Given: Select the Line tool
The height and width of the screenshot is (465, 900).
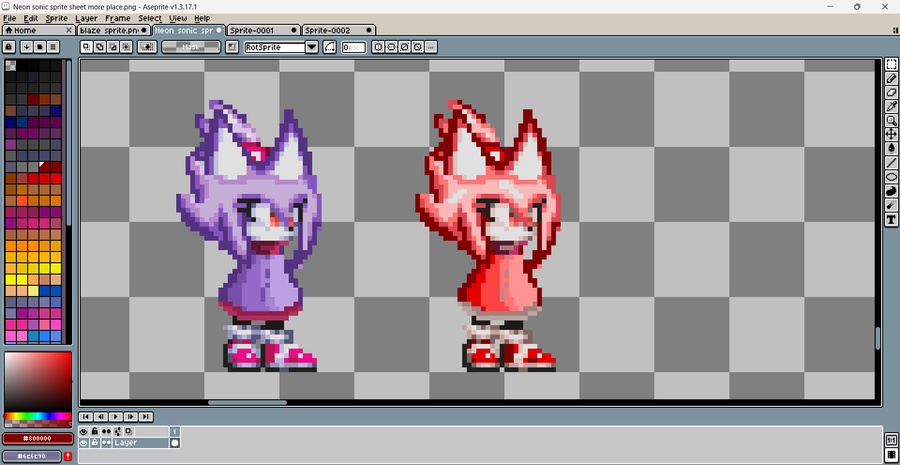Looking at the screenshot, I should click(x=891, y=162).
